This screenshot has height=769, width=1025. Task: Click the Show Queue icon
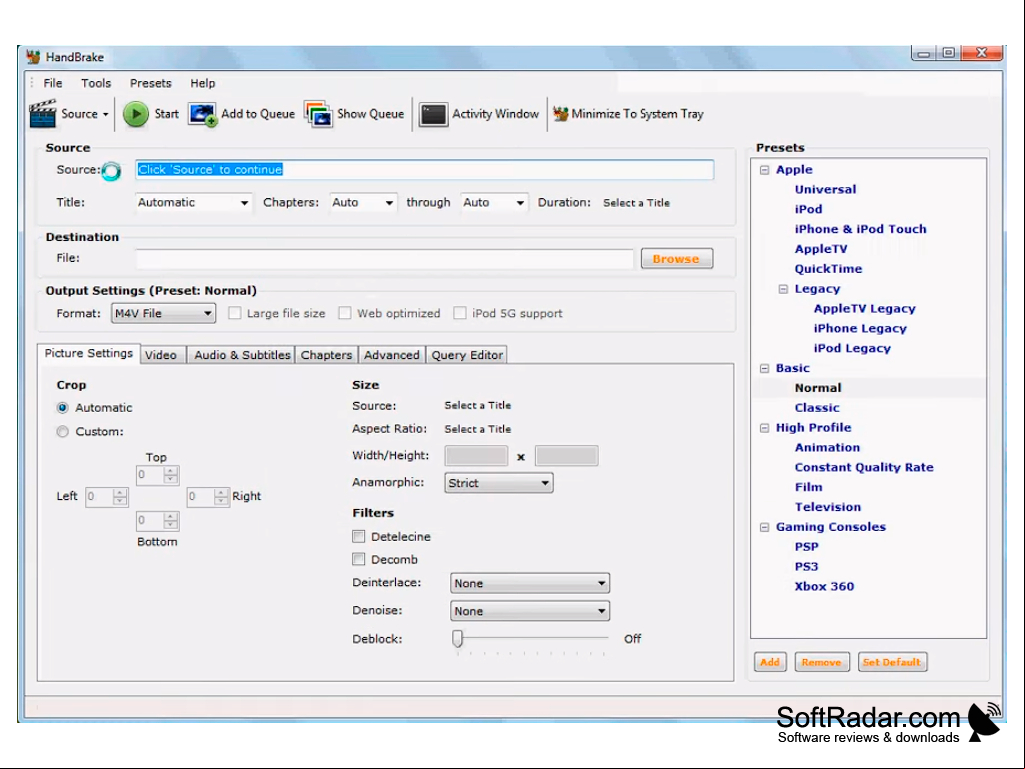pyautogui.click(x=318, y=114)
